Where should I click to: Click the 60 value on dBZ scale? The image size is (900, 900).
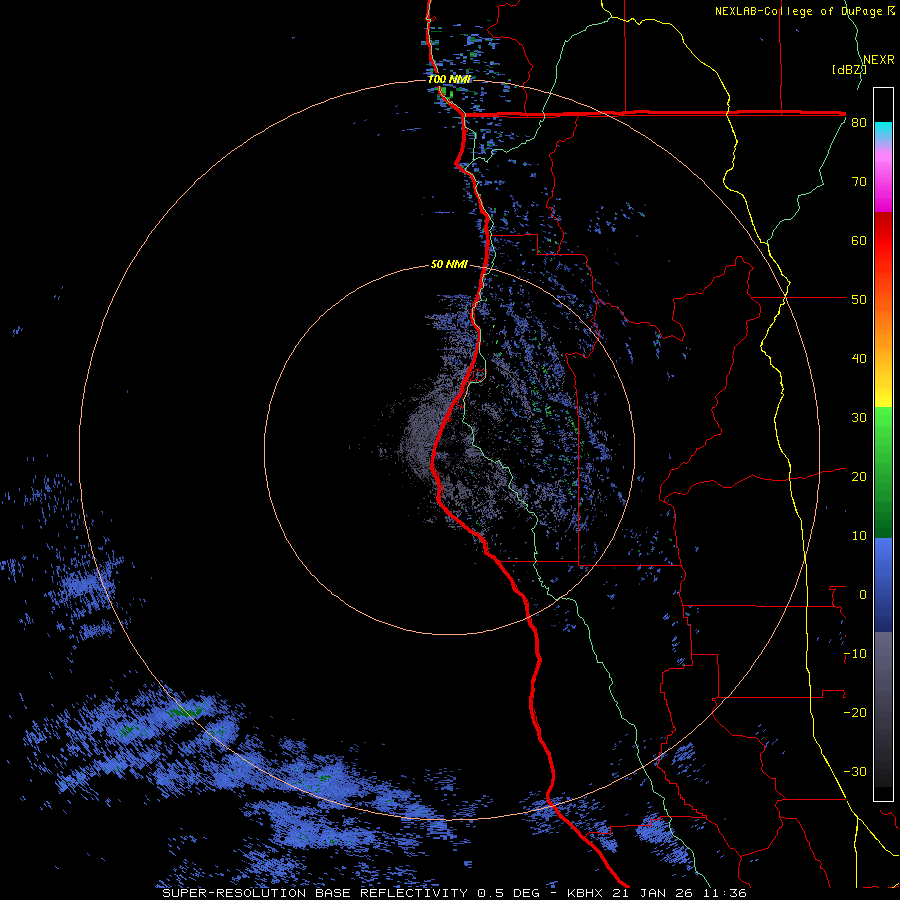point(859,240)
